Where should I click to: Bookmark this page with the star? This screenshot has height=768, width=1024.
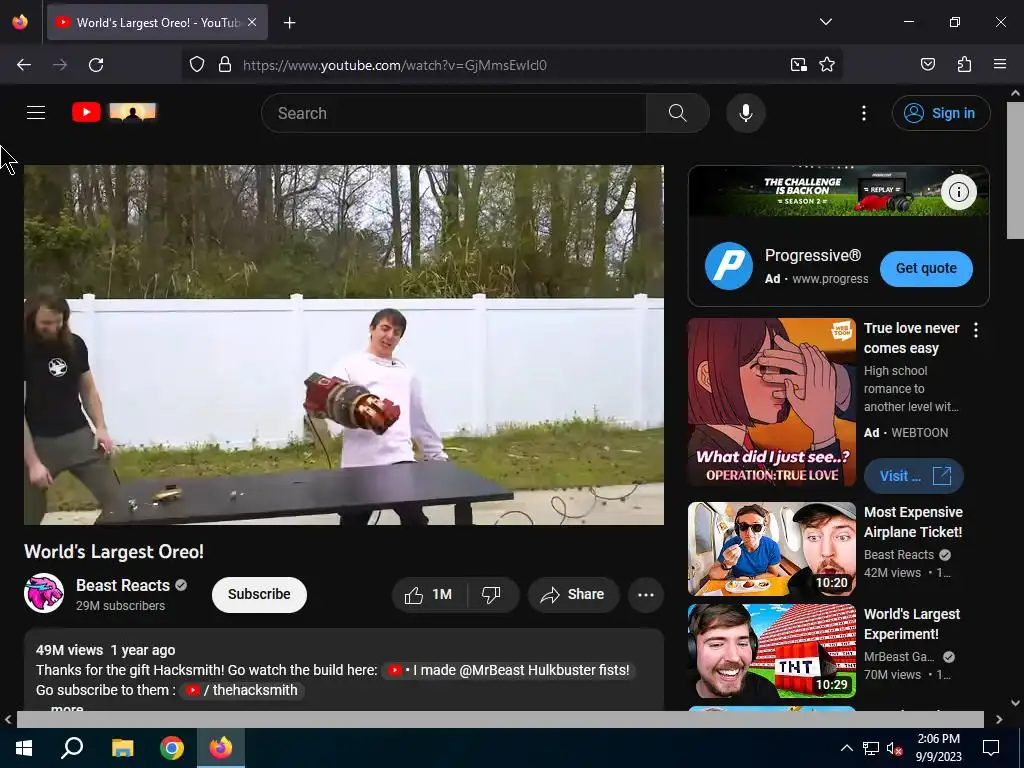[827, 65]
